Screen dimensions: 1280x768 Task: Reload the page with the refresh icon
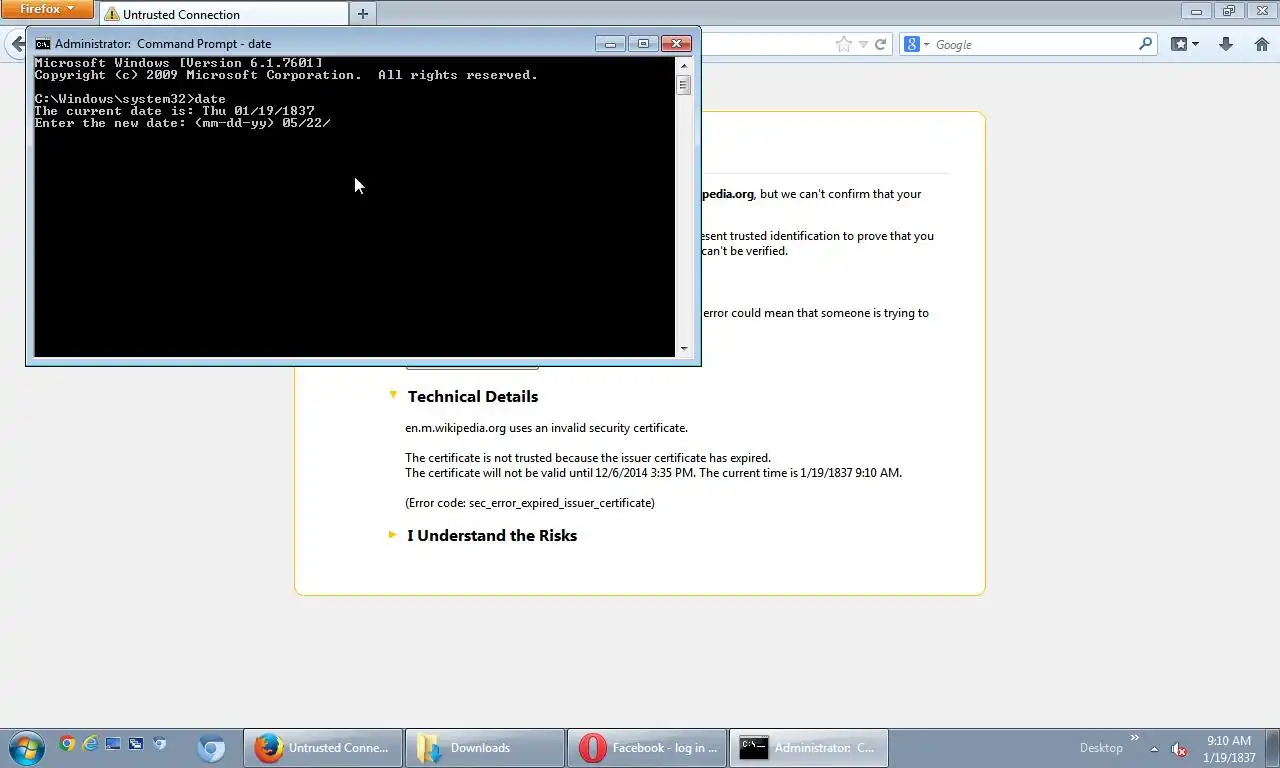point(881,44)
